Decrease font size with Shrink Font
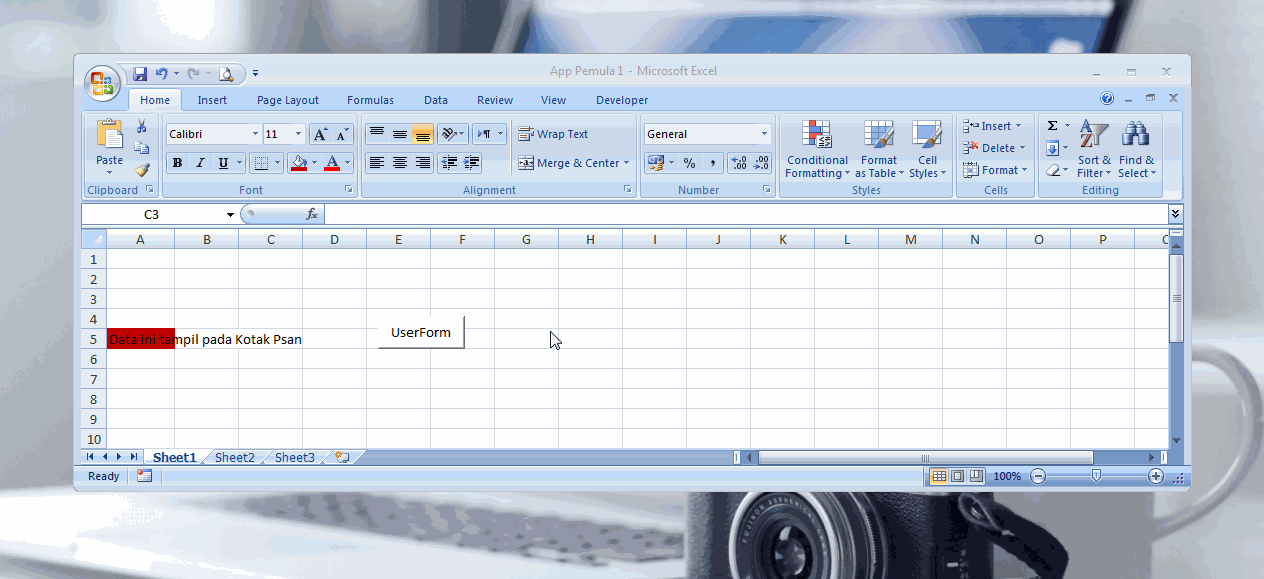 tap(343, 134)
